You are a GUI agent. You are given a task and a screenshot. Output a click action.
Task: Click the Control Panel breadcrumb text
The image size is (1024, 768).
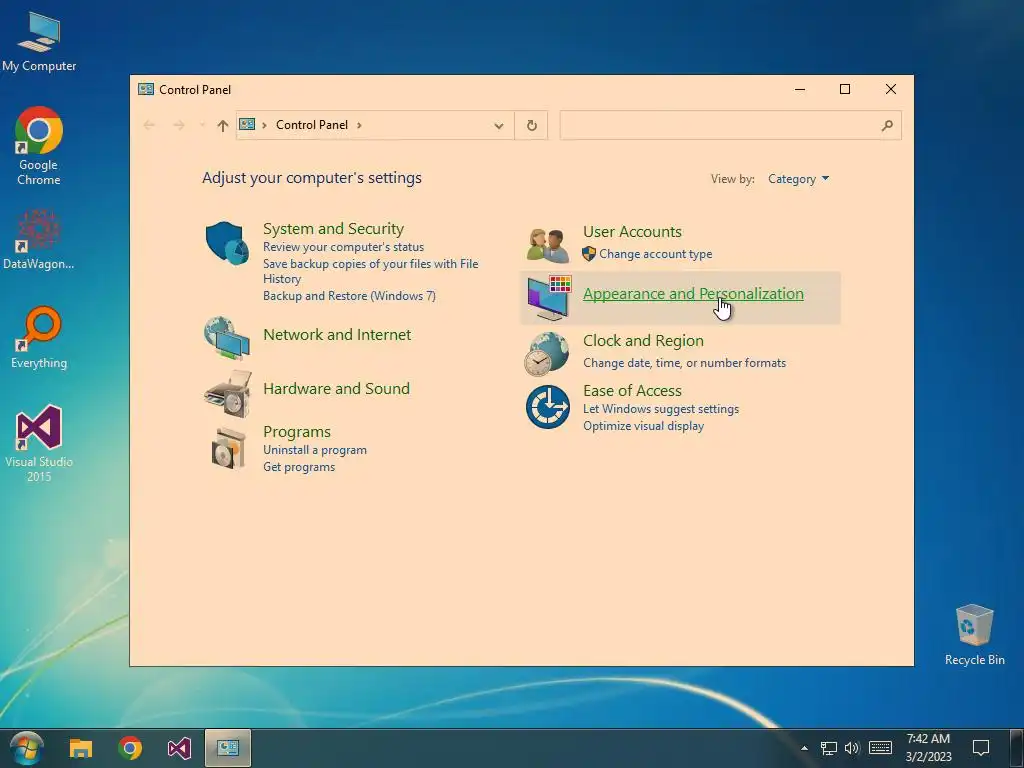click(312, 125)
